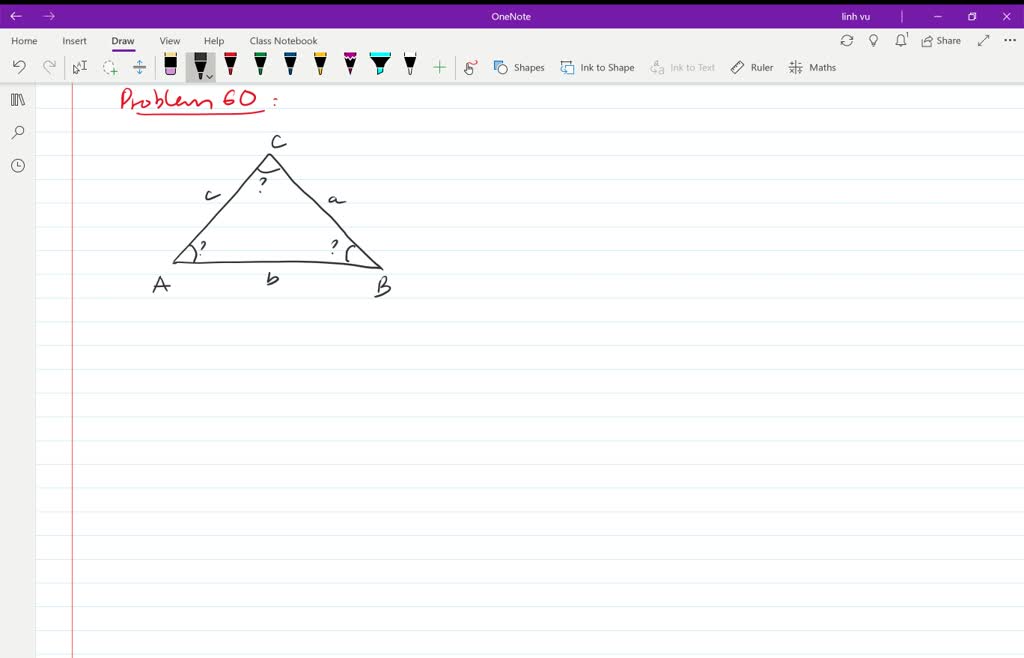Toggle the Insert Space tool

(x=140, y=67)
